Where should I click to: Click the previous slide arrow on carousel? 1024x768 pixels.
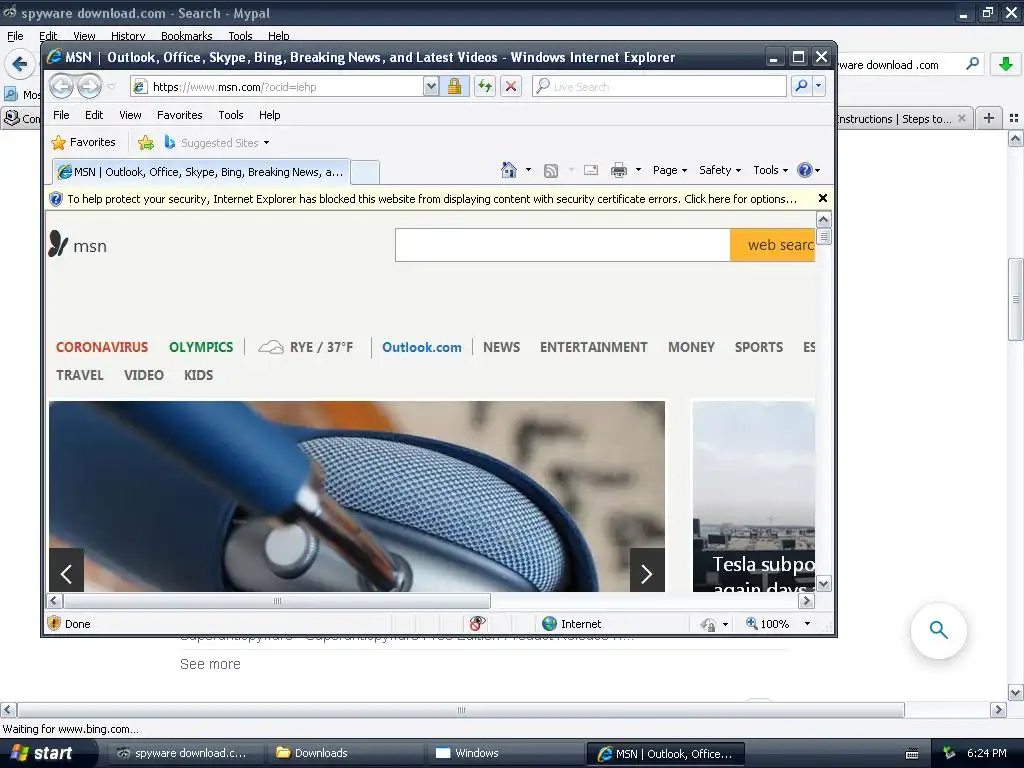pyautogui.click(x=67, y=571)
